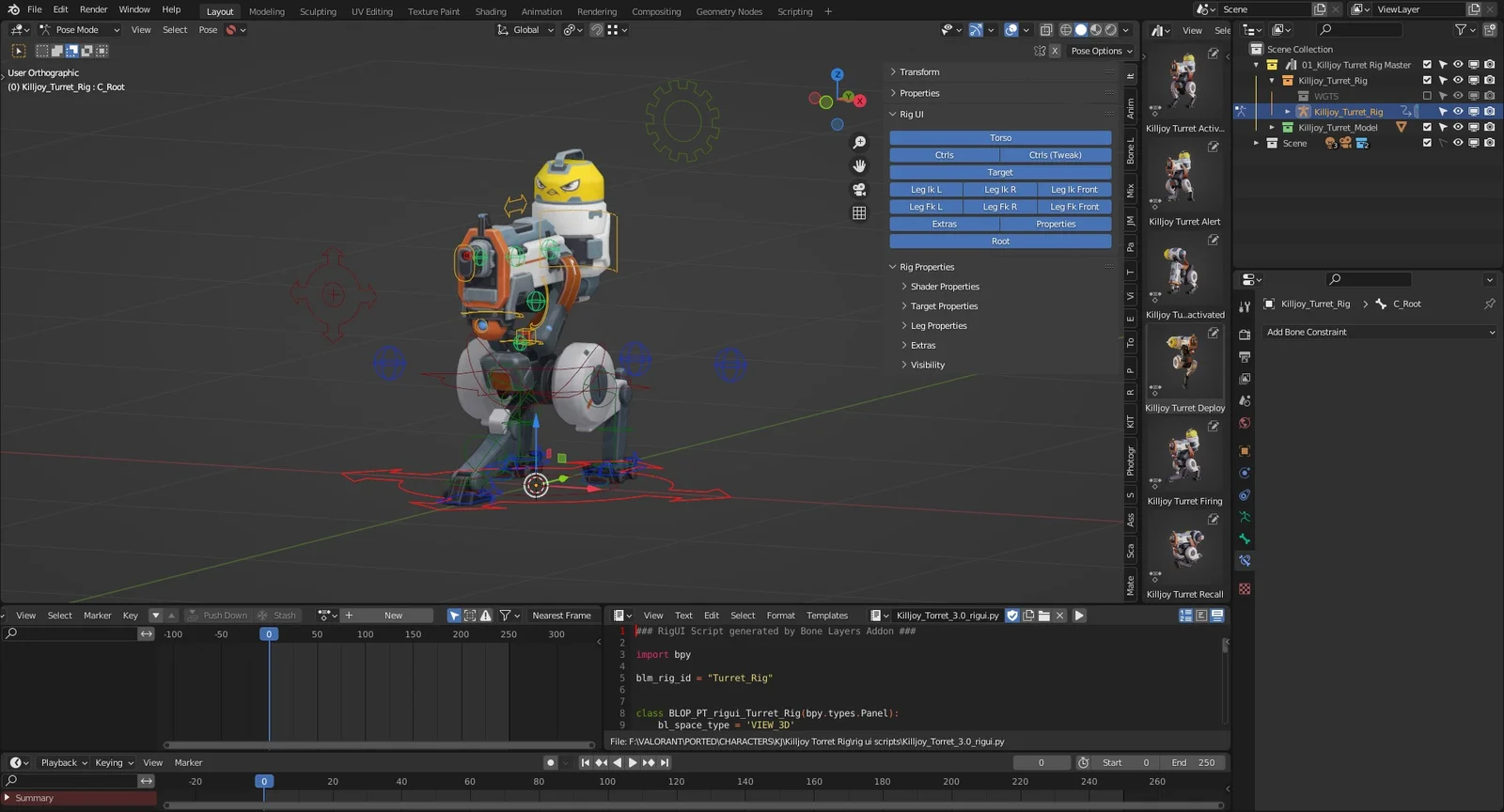Expand Leg Properties subpanel
This screenshot has height=812, width=1504.
[x=938, y=326]
